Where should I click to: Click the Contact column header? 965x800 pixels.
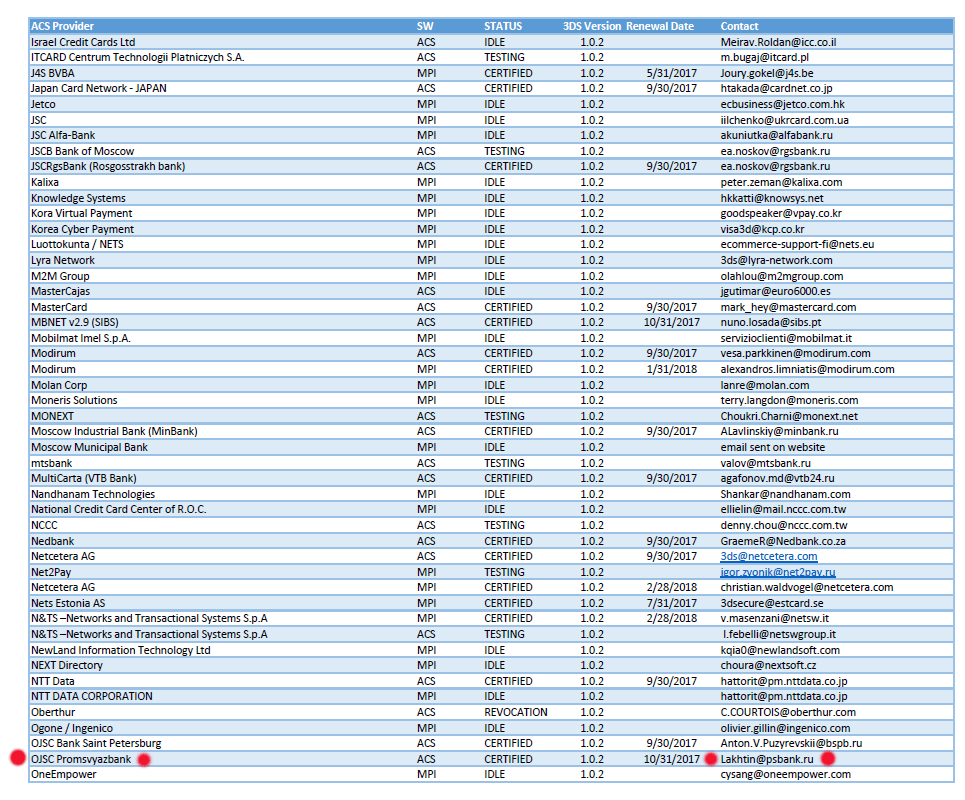pyautogui.click(x=739, y=26)
